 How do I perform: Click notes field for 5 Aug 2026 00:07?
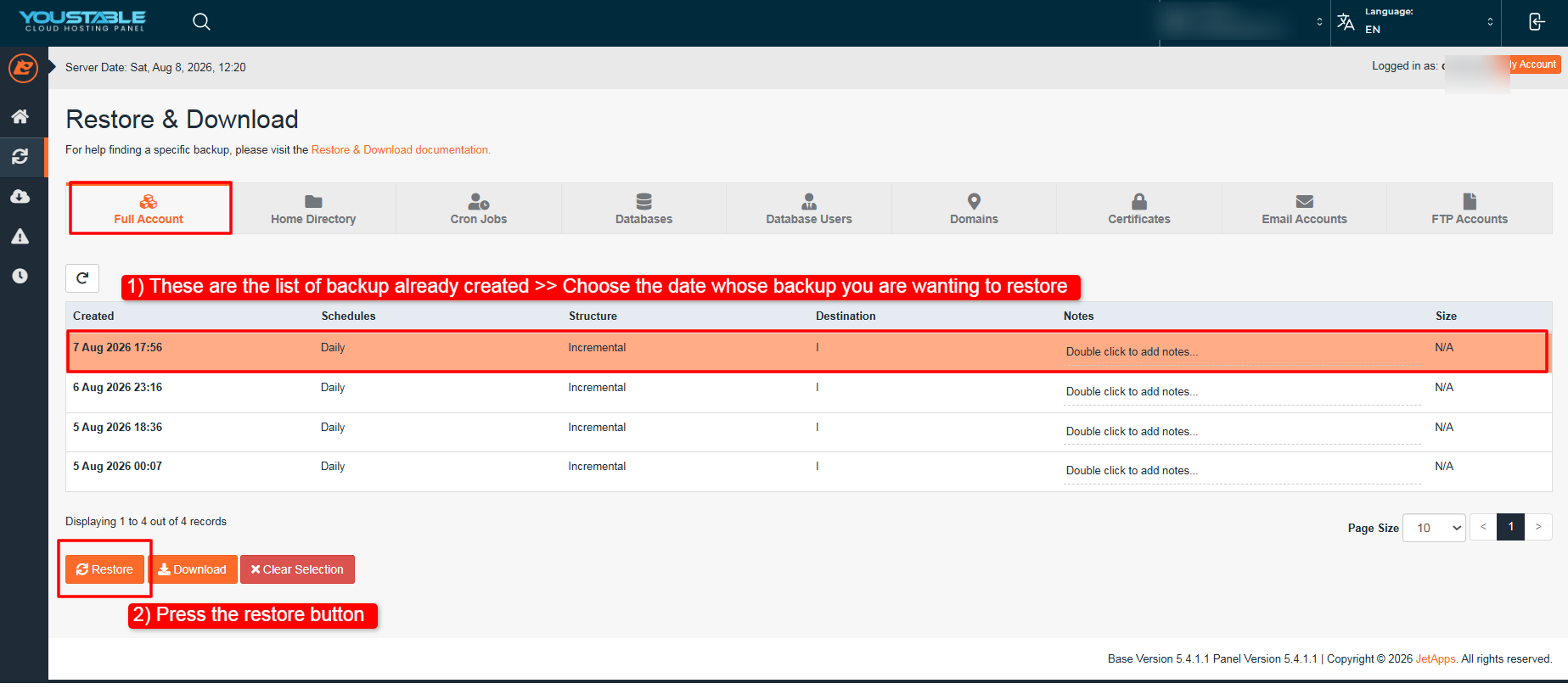pos(1242,471)
